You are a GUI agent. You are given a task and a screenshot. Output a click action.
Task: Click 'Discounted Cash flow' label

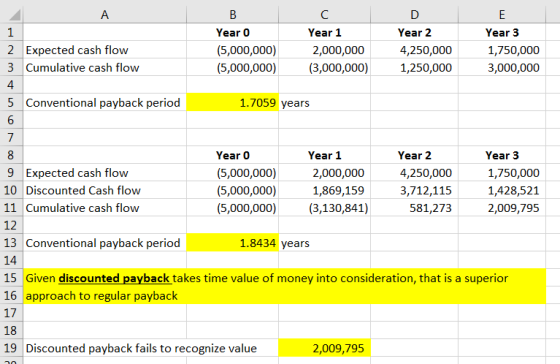tap(83, 190)
